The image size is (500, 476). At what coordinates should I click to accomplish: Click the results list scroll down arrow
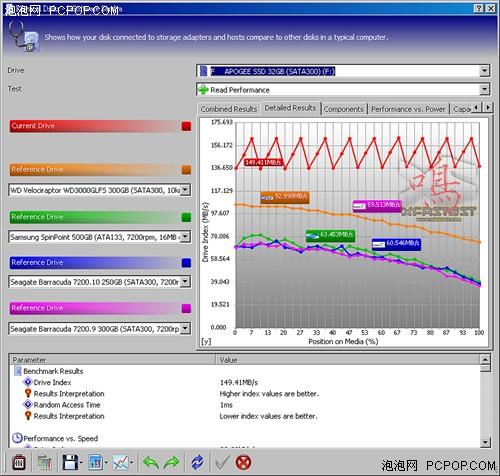485,442
